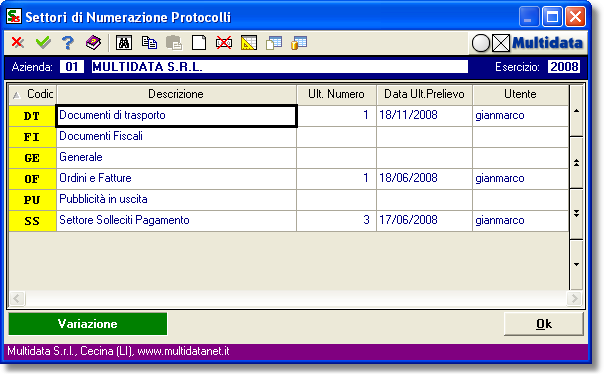Click the table with page export icon
Screen dimensions: 604x376
coord(274,43)
